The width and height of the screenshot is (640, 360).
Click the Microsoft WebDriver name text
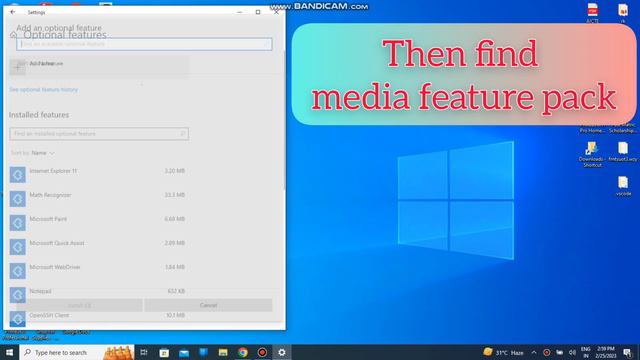[x=55, y=267]
